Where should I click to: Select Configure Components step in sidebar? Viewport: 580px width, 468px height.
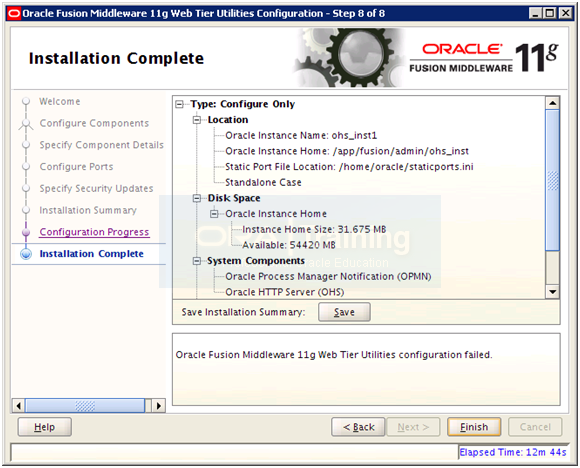pyautogui.click(x=94, y=123)
